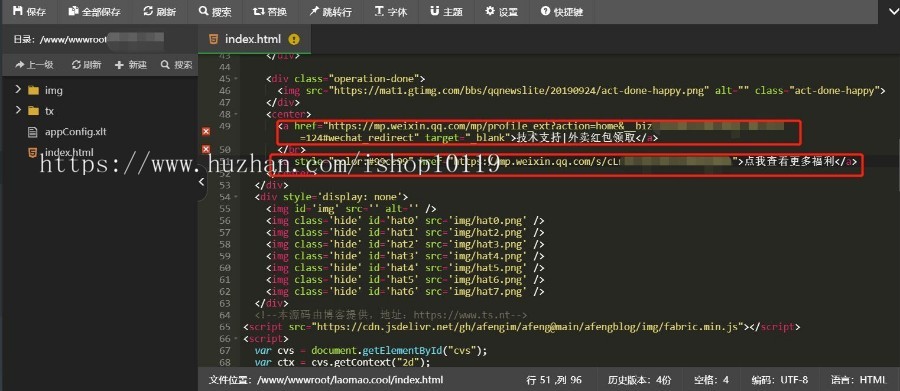
Task: Place the cursor on the 点我查看更多福利 text
Action: click(x=790, y=162)
